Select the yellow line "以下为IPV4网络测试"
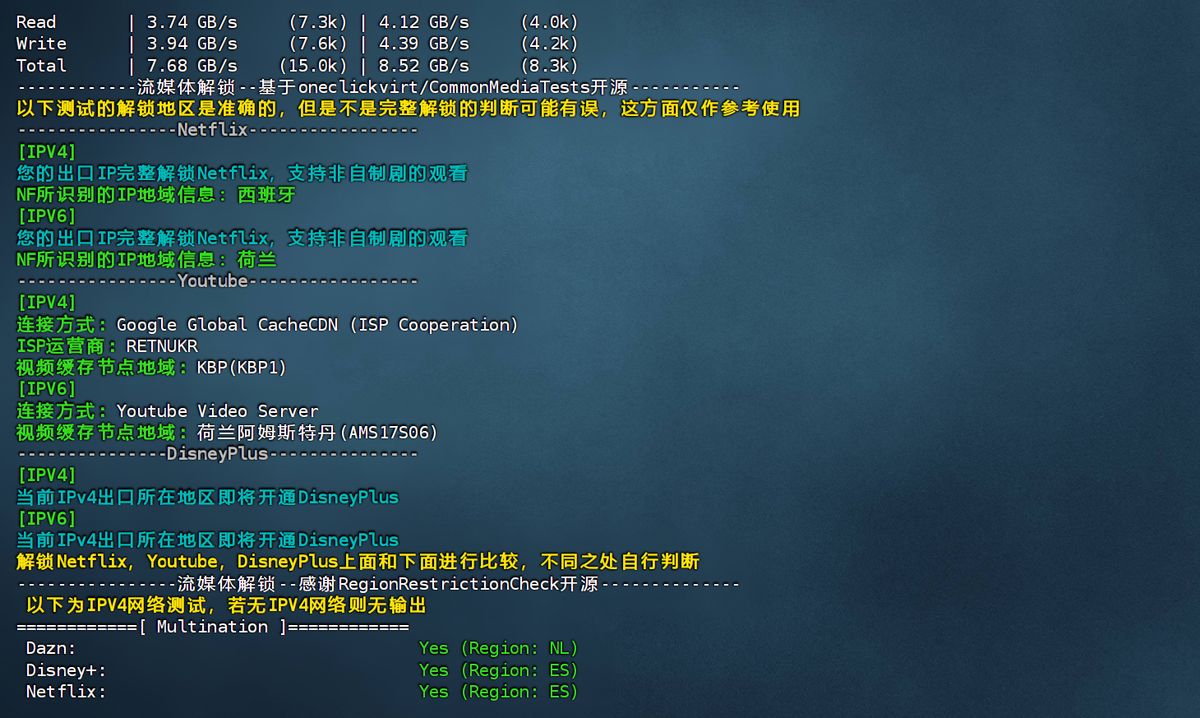This screenshot has width=1200, height=718. [227, 606]
